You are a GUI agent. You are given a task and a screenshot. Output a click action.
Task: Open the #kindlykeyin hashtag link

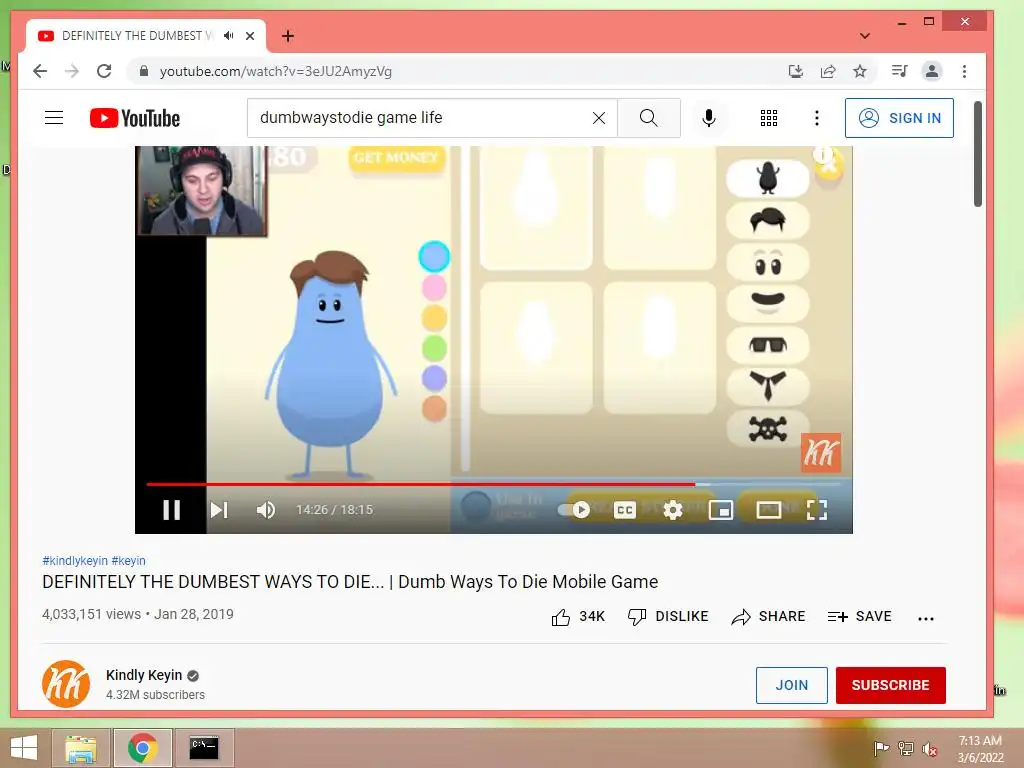click(75, 561)
